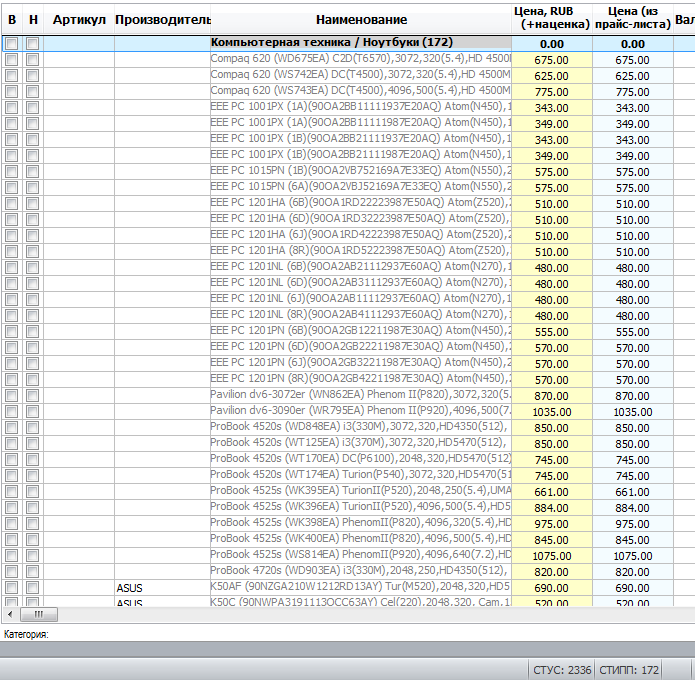Click the 820.00 price-list price cell
The width and height of the screenshot is (695, 680).
coord(633,572)
